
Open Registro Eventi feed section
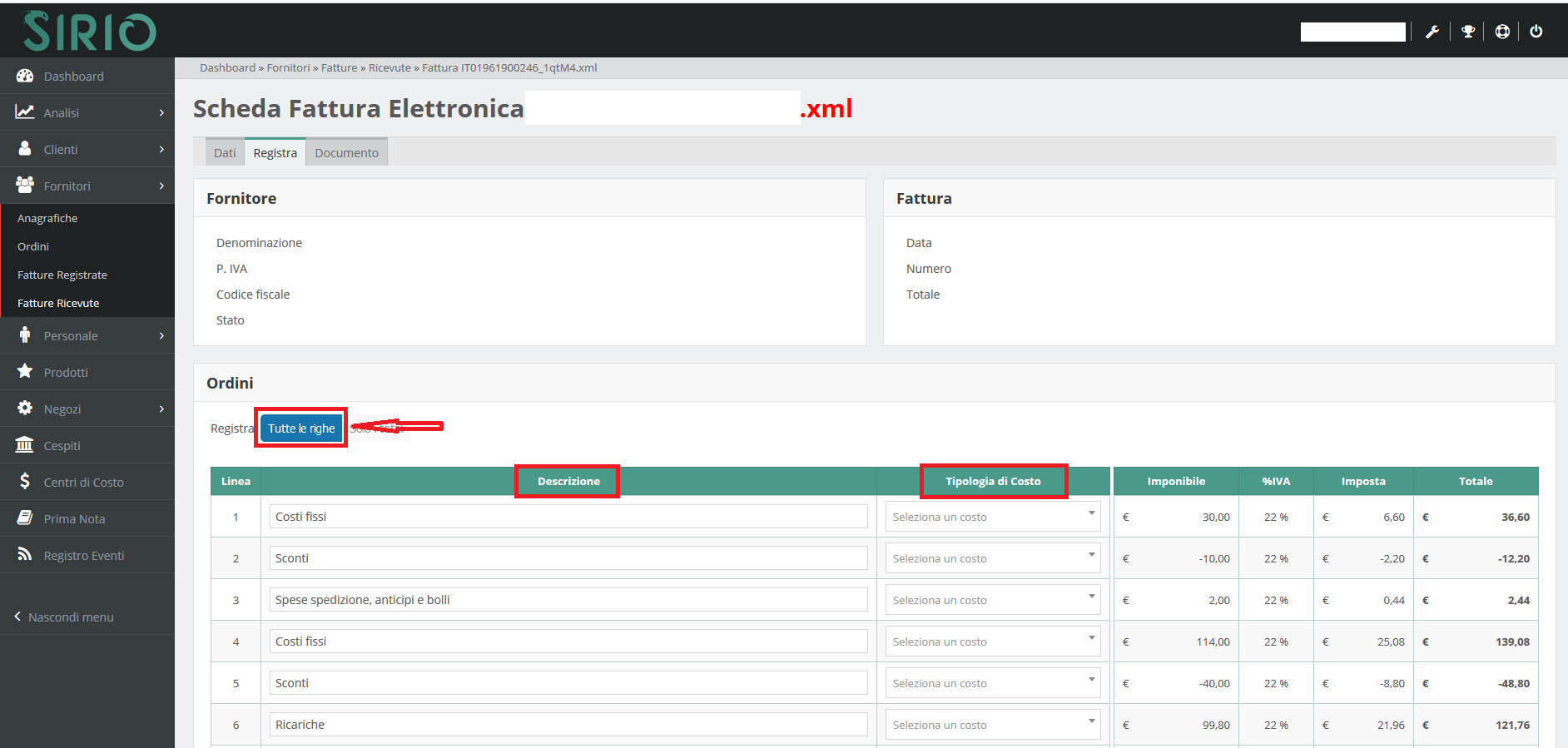click(83, 556)
